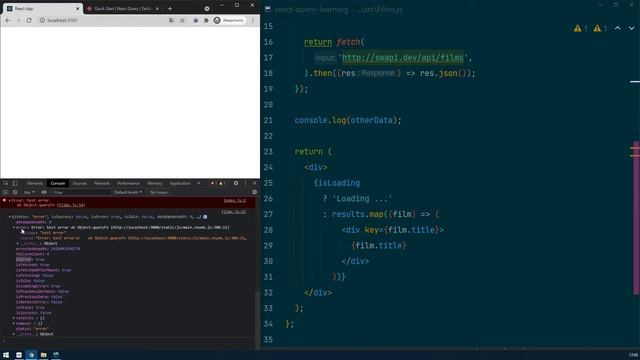The image size is (640, 360).
Task: Collapse the logged status error object
Action: point(10,217)
